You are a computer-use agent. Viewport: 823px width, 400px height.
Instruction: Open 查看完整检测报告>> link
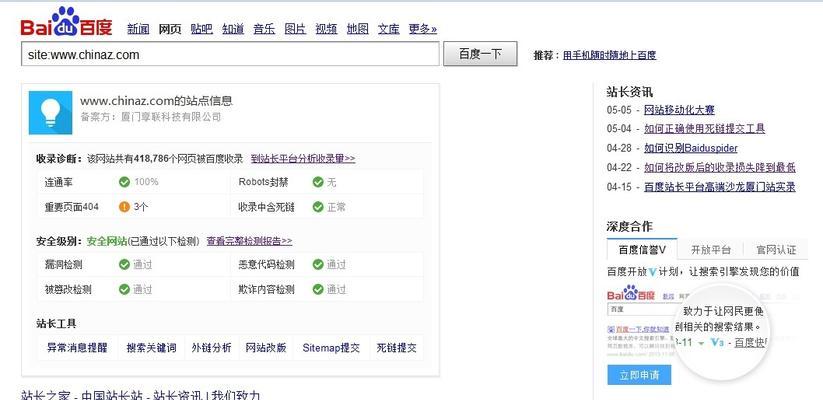coord(249,241)
